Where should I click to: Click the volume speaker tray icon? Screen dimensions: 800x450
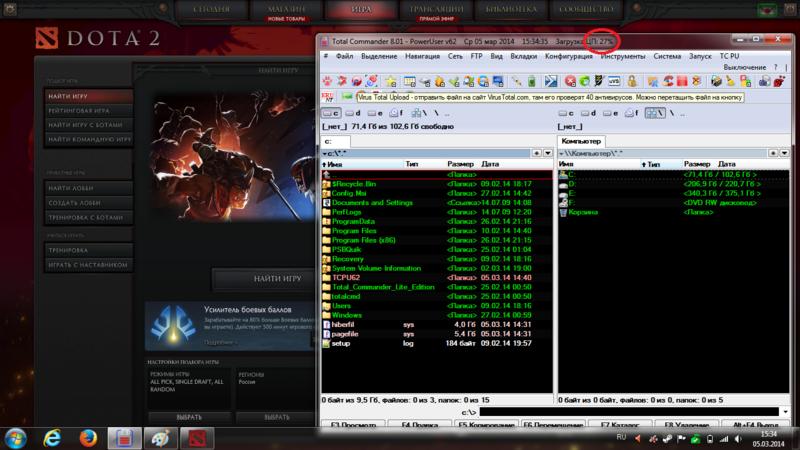(x=738, y=439)
